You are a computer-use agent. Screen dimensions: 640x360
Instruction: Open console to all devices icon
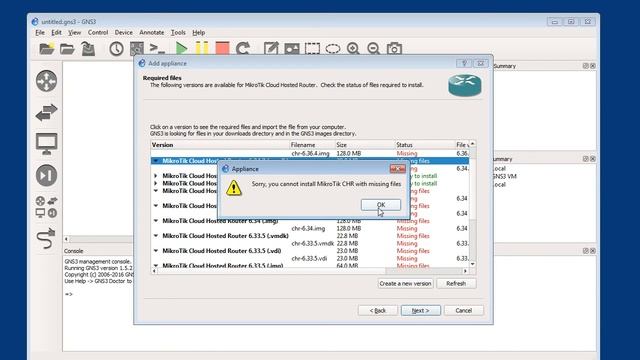[157, 49]
